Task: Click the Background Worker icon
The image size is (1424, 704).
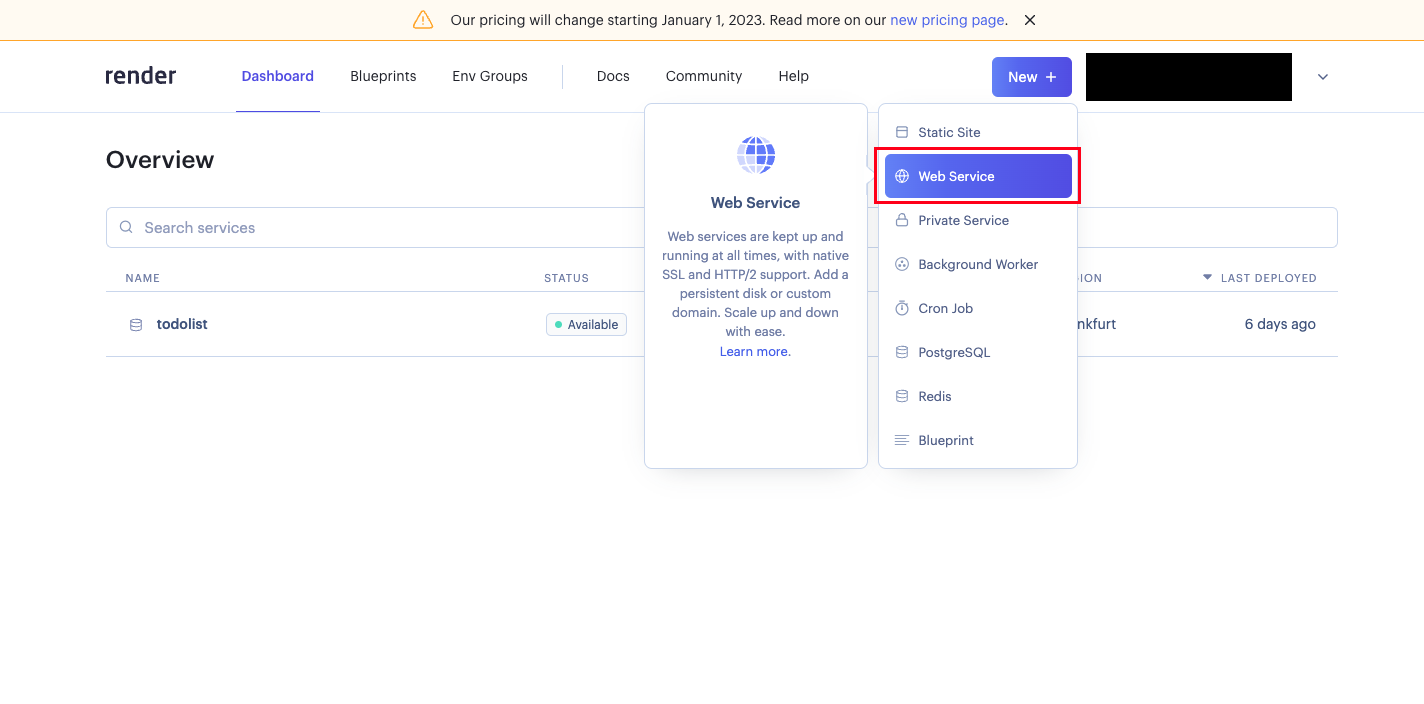Action: pos(903,264)
